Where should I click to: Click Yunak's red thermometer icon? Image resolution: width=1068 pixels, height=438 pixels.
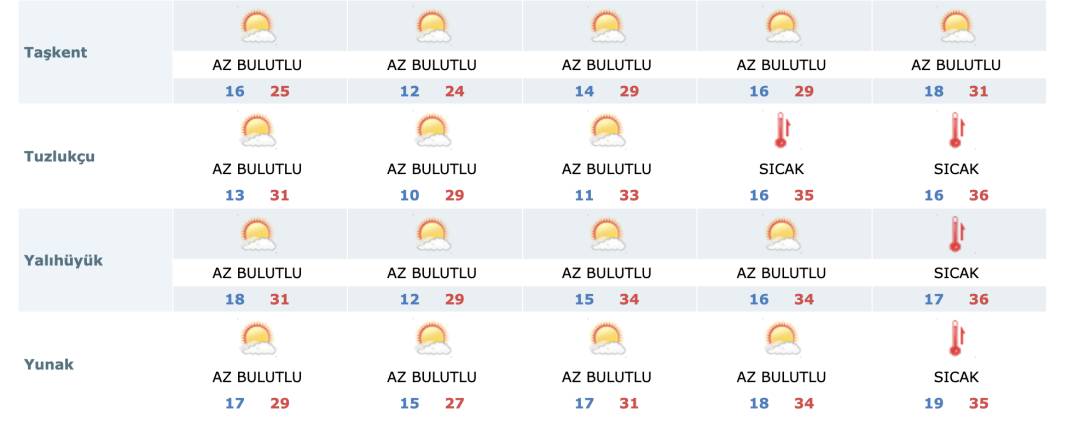[956, 338]
